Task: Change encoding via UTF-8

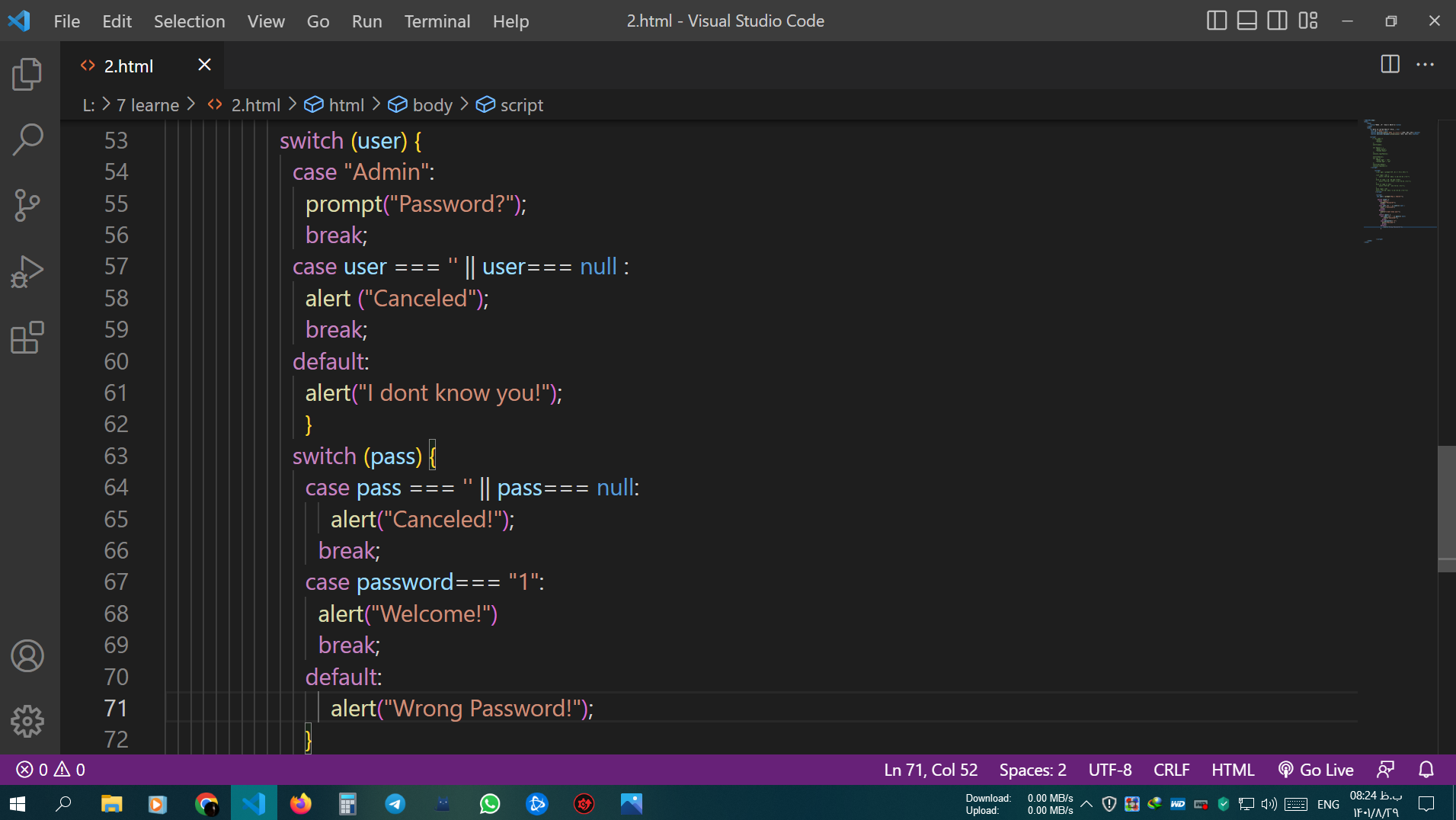Action: (1109, 770)
